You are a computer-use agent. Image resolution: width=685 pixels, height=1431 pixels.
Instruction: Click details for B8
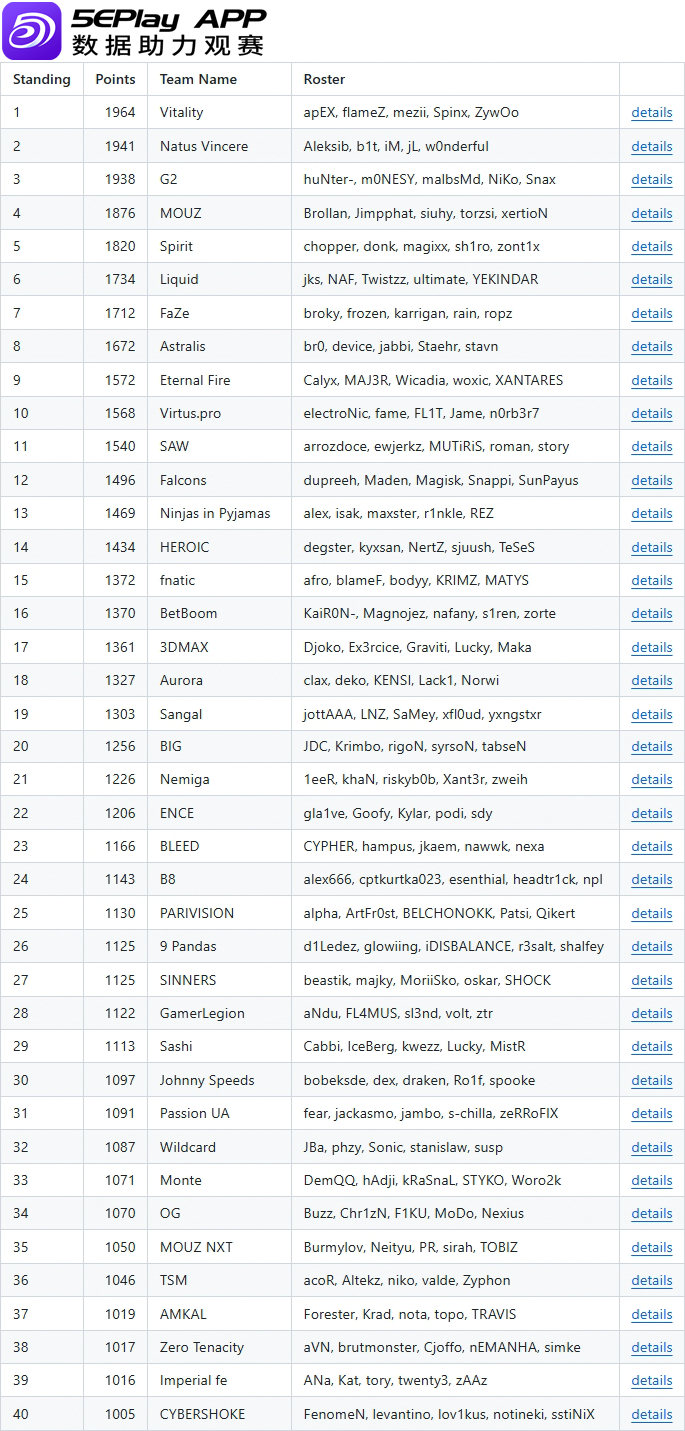point(652,879)
